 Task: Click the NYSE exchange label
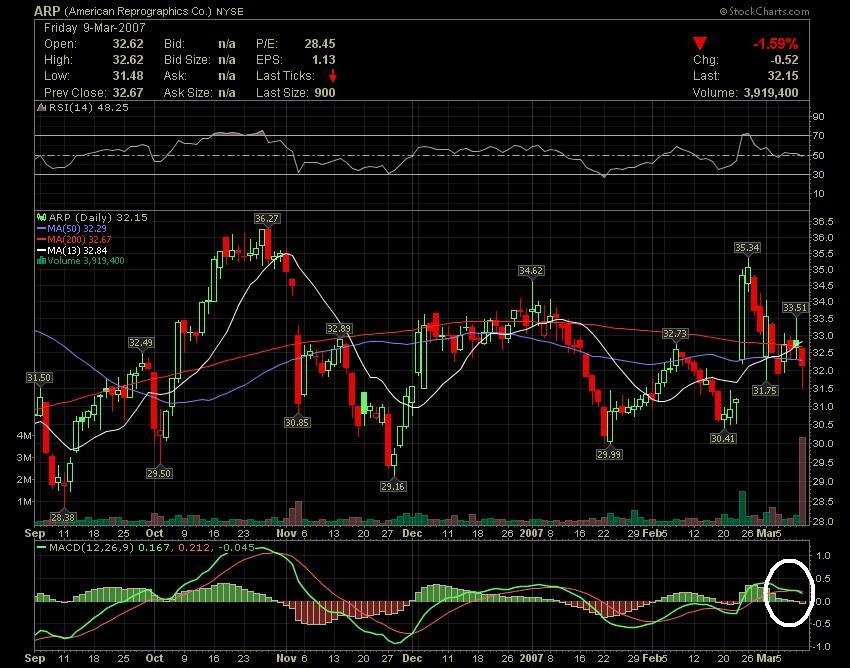tap(230, 11)
